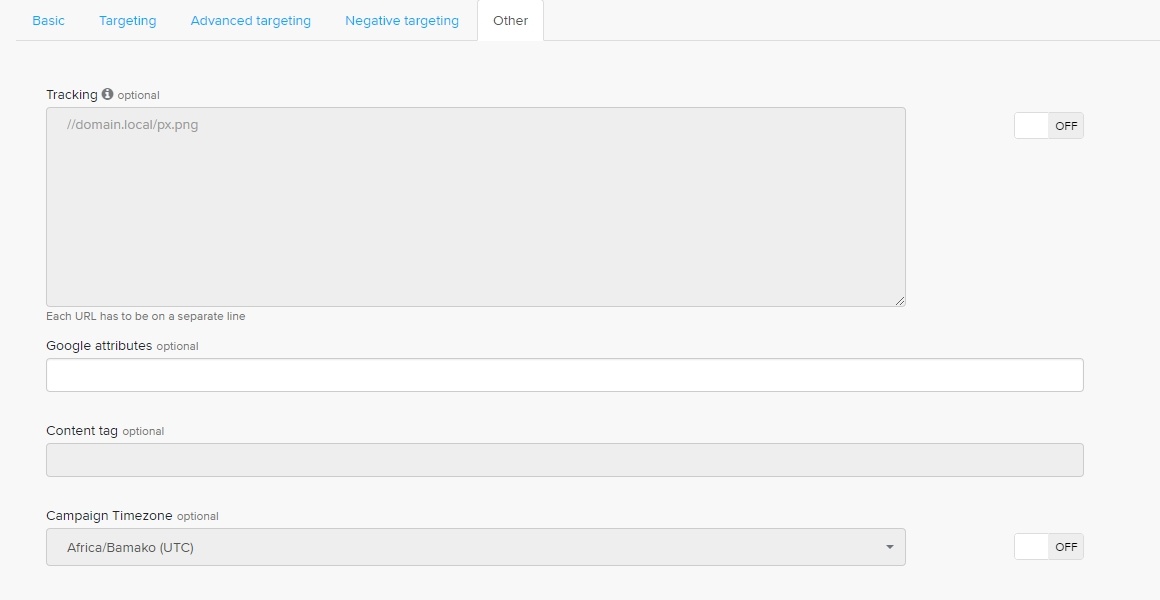Click the Tracking info icon
The height and width of the screenshot is (600, 1160).
pos(108,94)
